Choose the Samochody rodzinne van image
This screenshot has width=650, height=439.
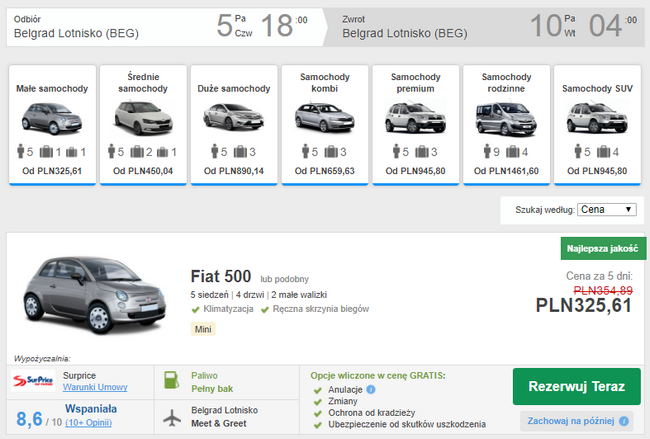[505, 119]
